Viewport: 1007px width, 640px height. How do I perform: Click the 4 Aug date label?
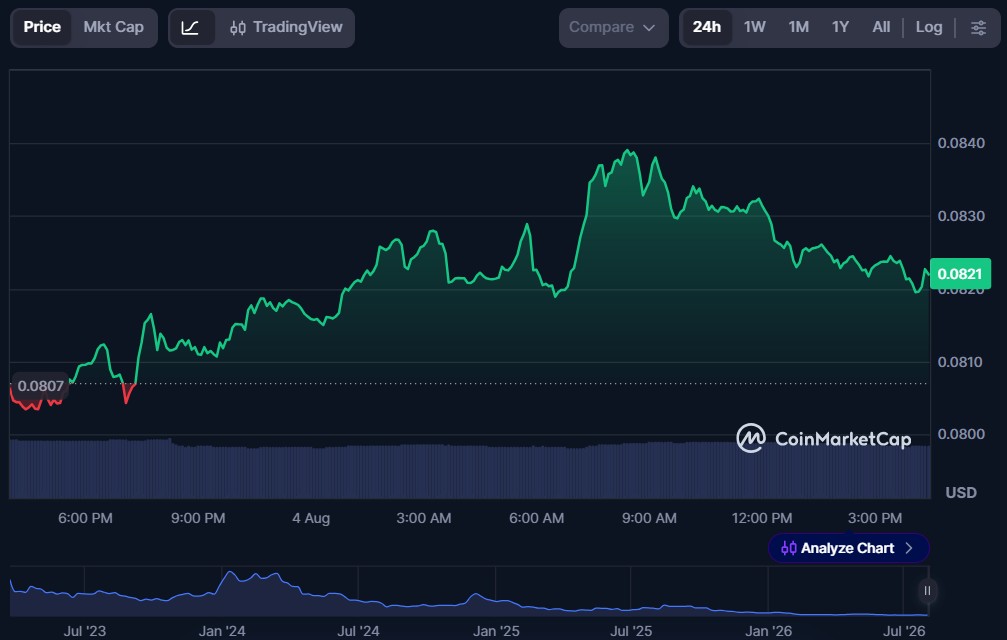click(311, 518)
